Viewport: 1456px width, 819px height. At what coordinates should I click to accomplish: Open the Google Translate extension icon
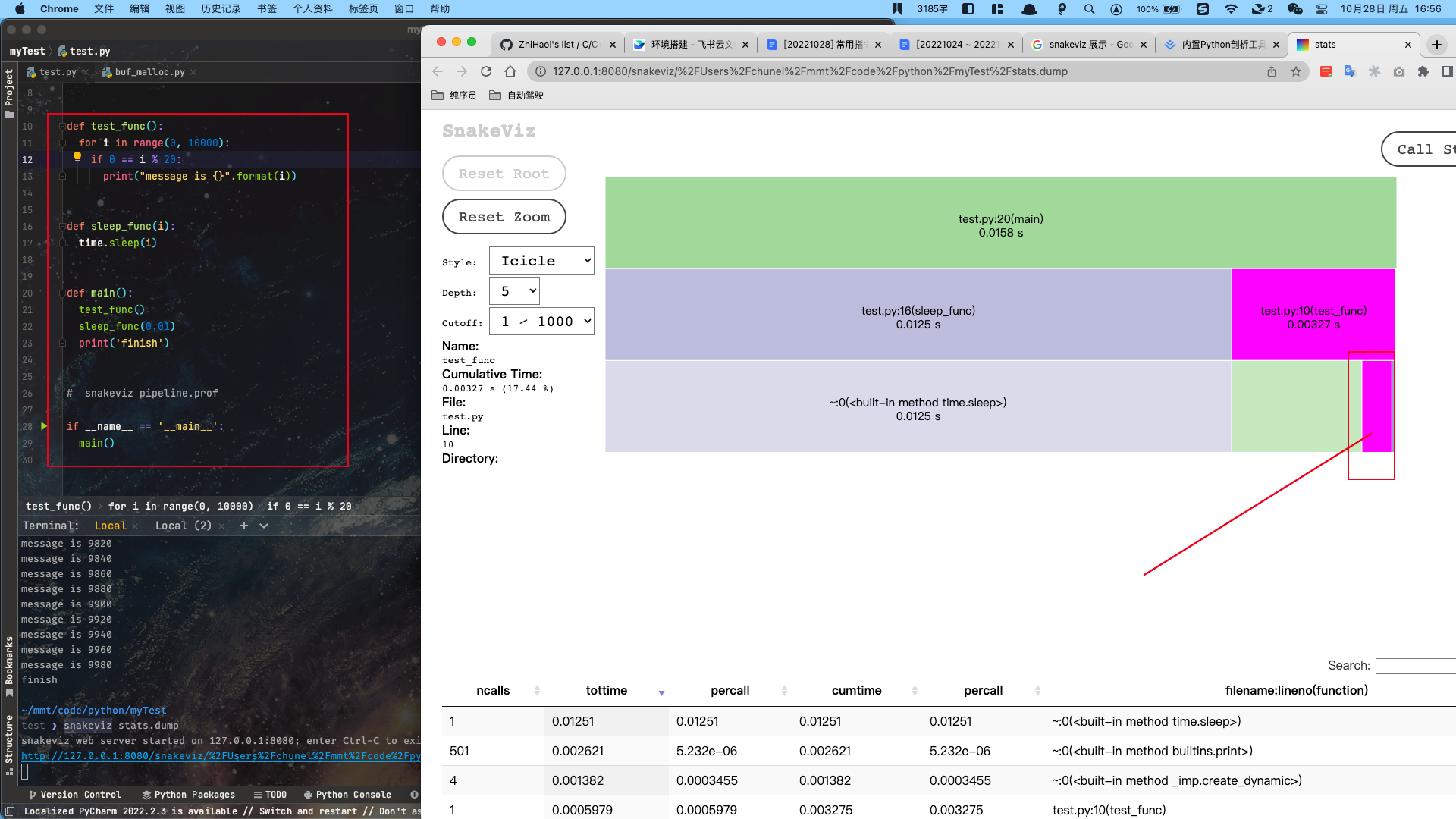pos(1350,71)
